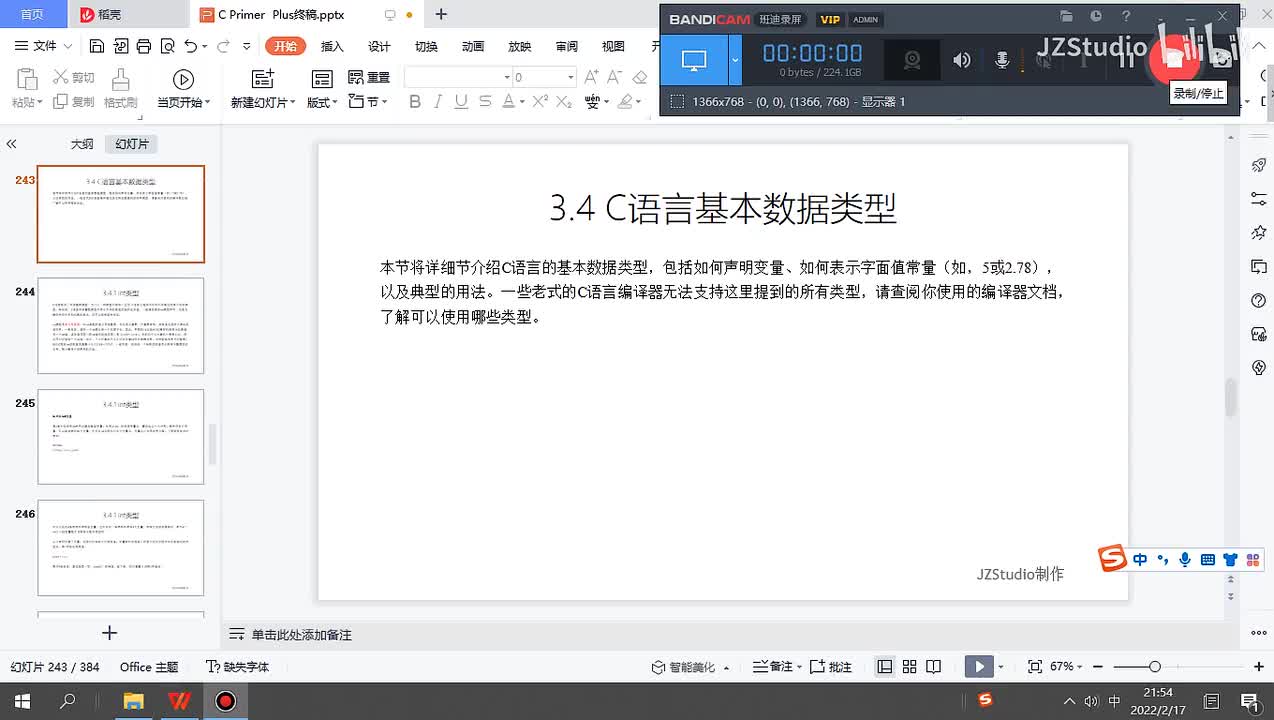Collapse the slide panel with double chevron
Screen dimensions: 1274x720
12,144
